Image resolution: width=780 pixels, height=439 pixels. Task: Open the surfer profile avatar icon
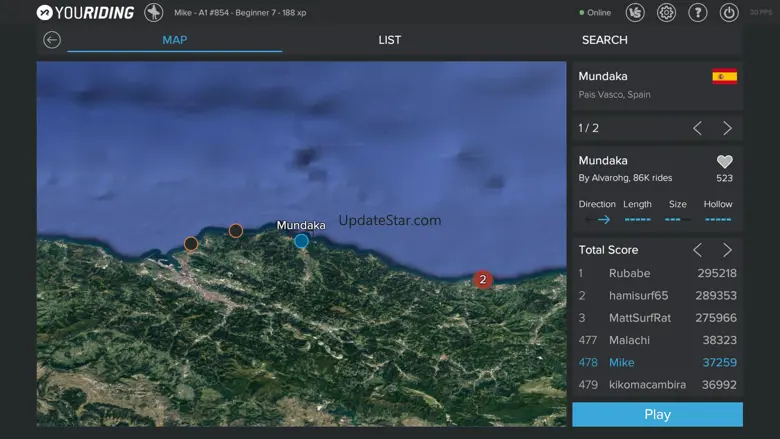point(154,12)
